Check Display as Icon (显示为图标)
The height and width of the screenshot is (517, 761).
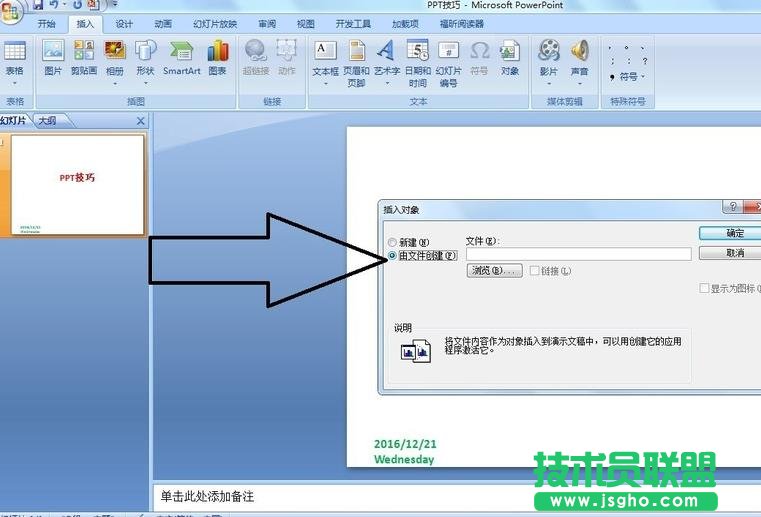[704, 288]
